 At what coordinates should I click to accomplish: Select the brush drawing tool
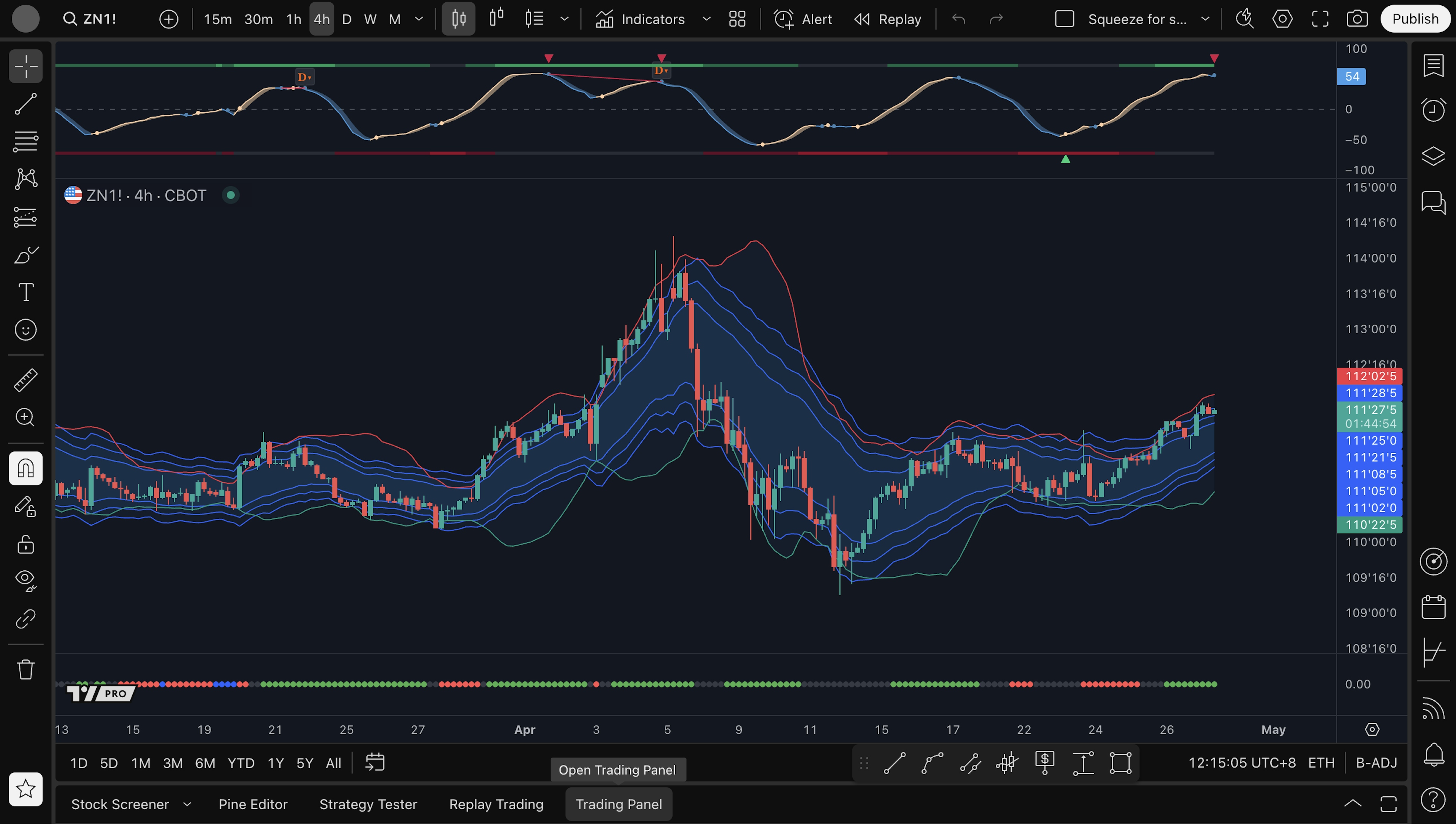point(25,255)
